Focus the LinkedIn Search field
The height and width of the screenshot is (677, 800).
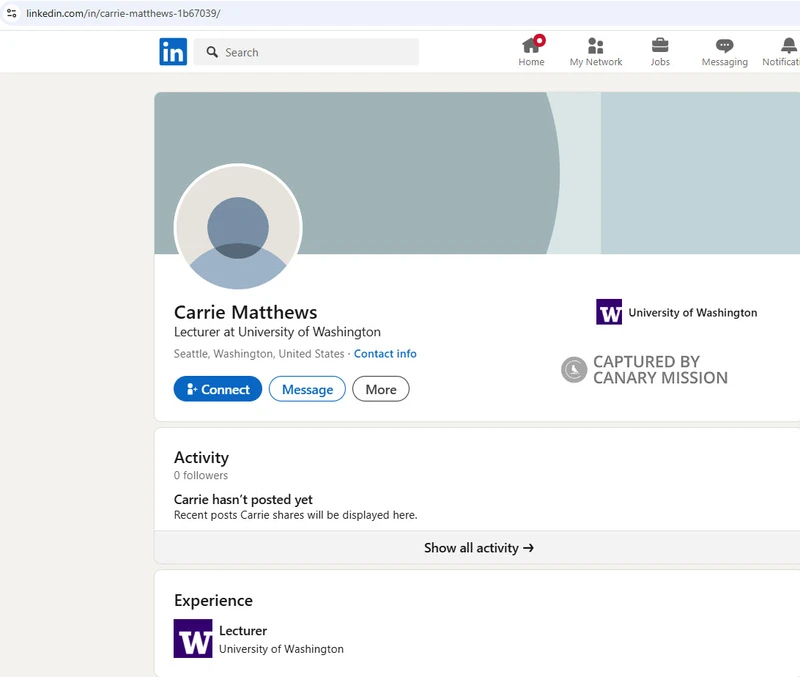click(x=306, y=52)
